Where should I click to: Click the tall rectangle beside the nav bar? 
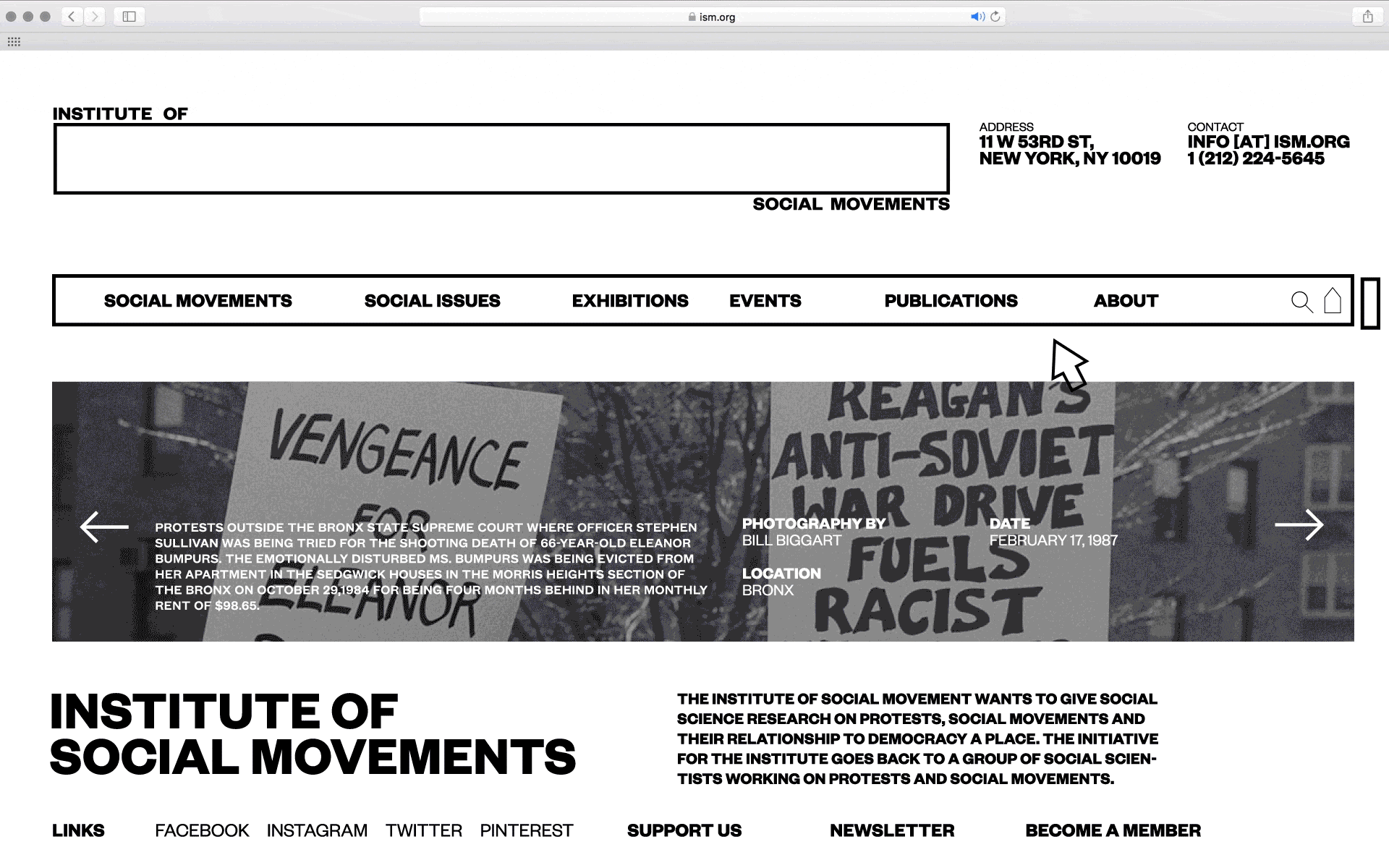[x=1370, y=303]
